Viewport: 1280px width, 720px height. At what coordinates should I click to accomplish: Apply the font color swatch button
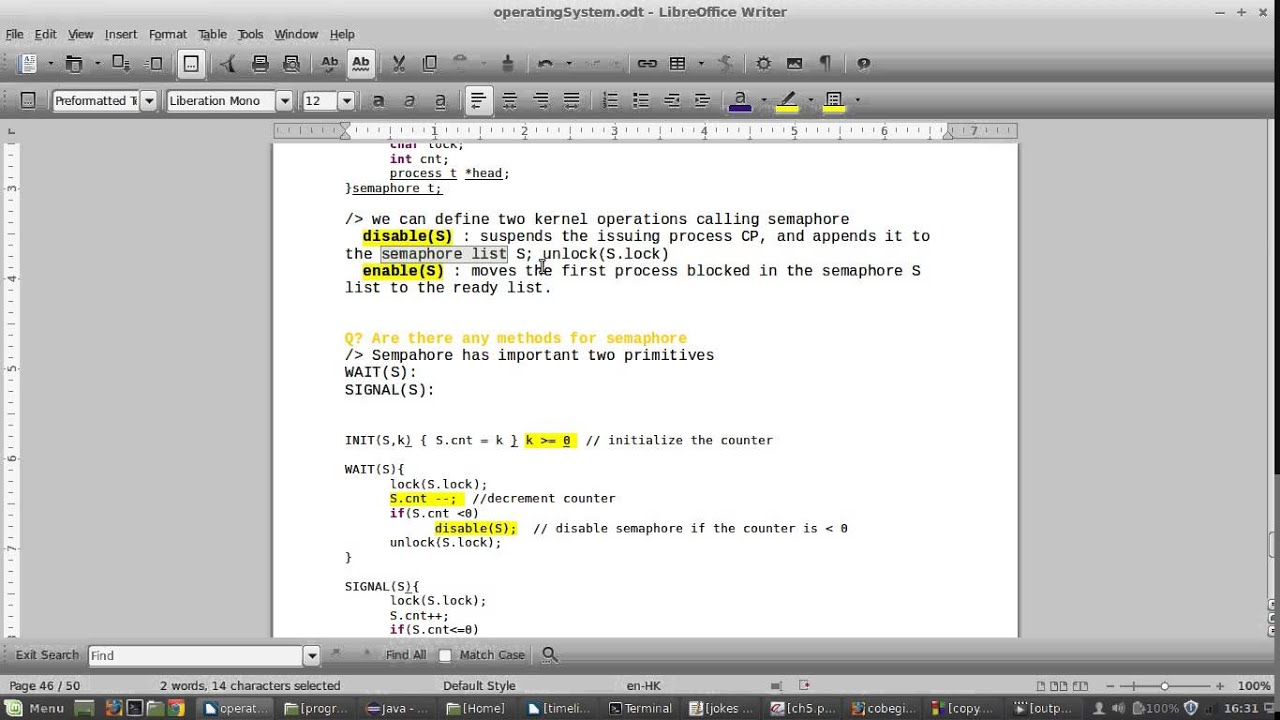(741, 100)
